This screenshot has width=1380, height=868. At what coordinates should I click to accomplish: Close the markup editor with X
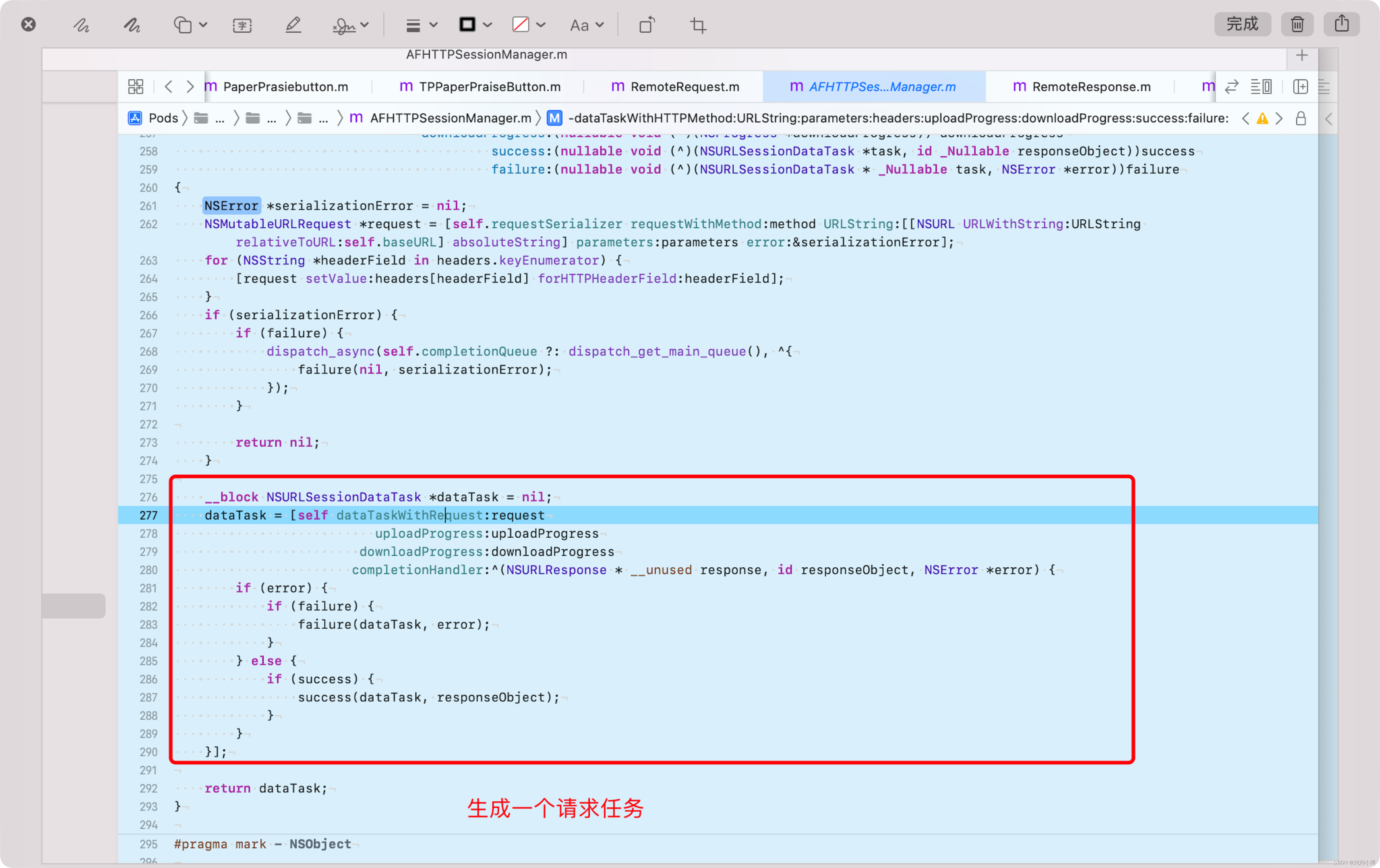28,24
